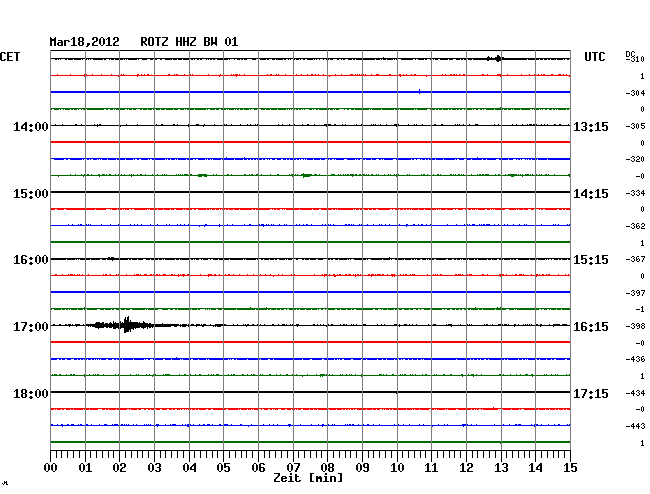Click the "06" minute axis tick label

point(258,467)
